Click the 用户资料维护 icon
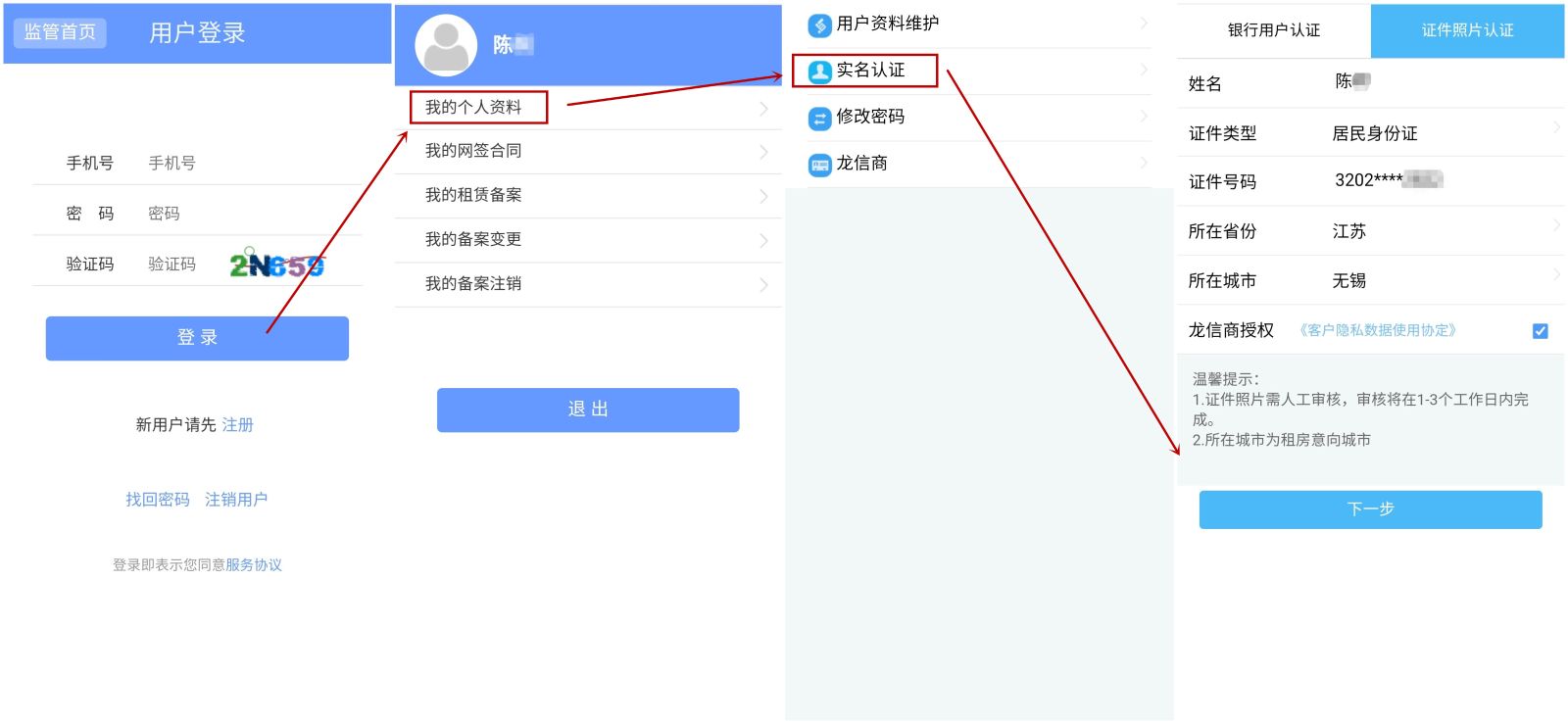1568x724 pixels. point(819,24)
